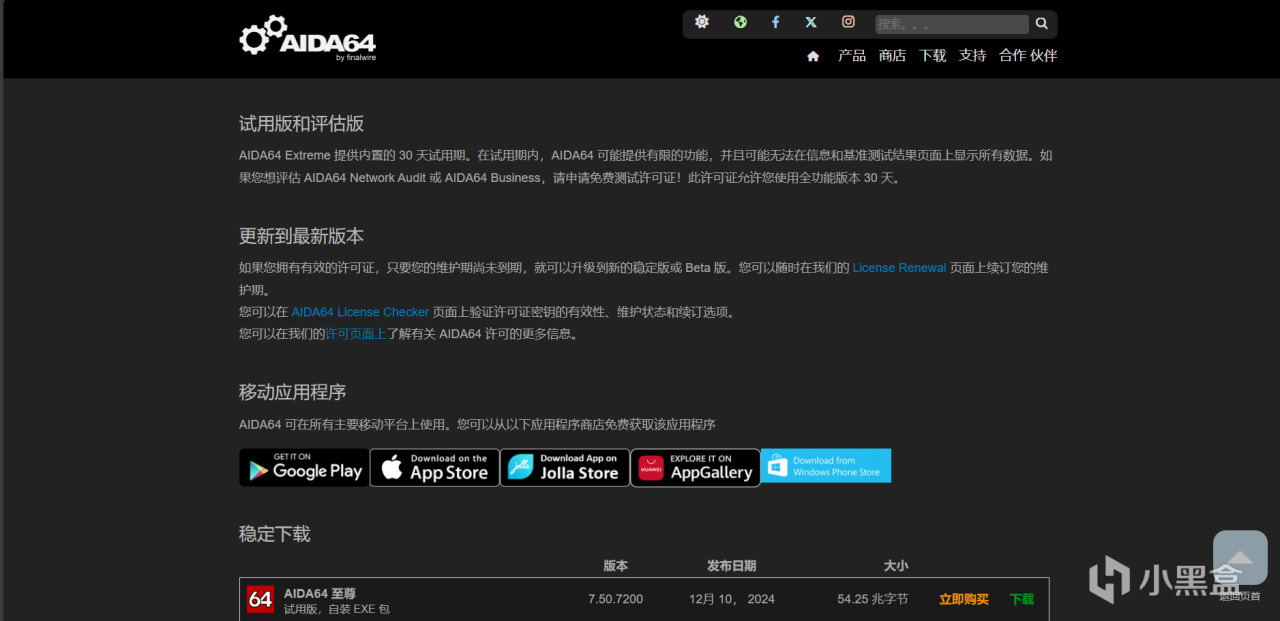This screenshot has height=621, width=1280.
Task: Open the 合作伙伴 menu
Action: tap(1028, 55)
